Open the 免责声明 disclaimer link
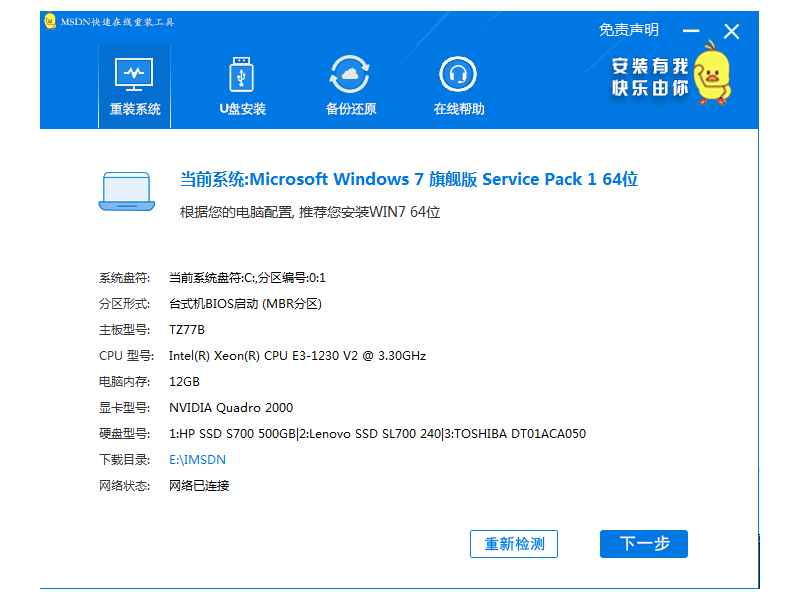 tap(628, 30)
